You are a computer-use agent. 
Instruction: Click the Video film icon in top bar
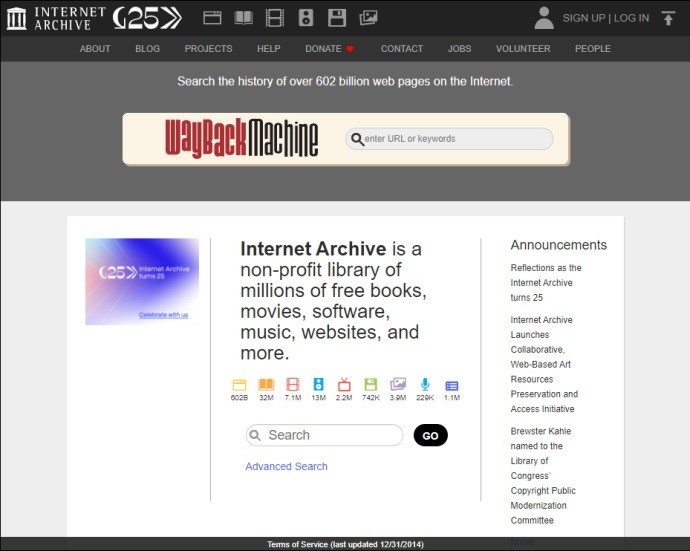click(x=274, y=17)
